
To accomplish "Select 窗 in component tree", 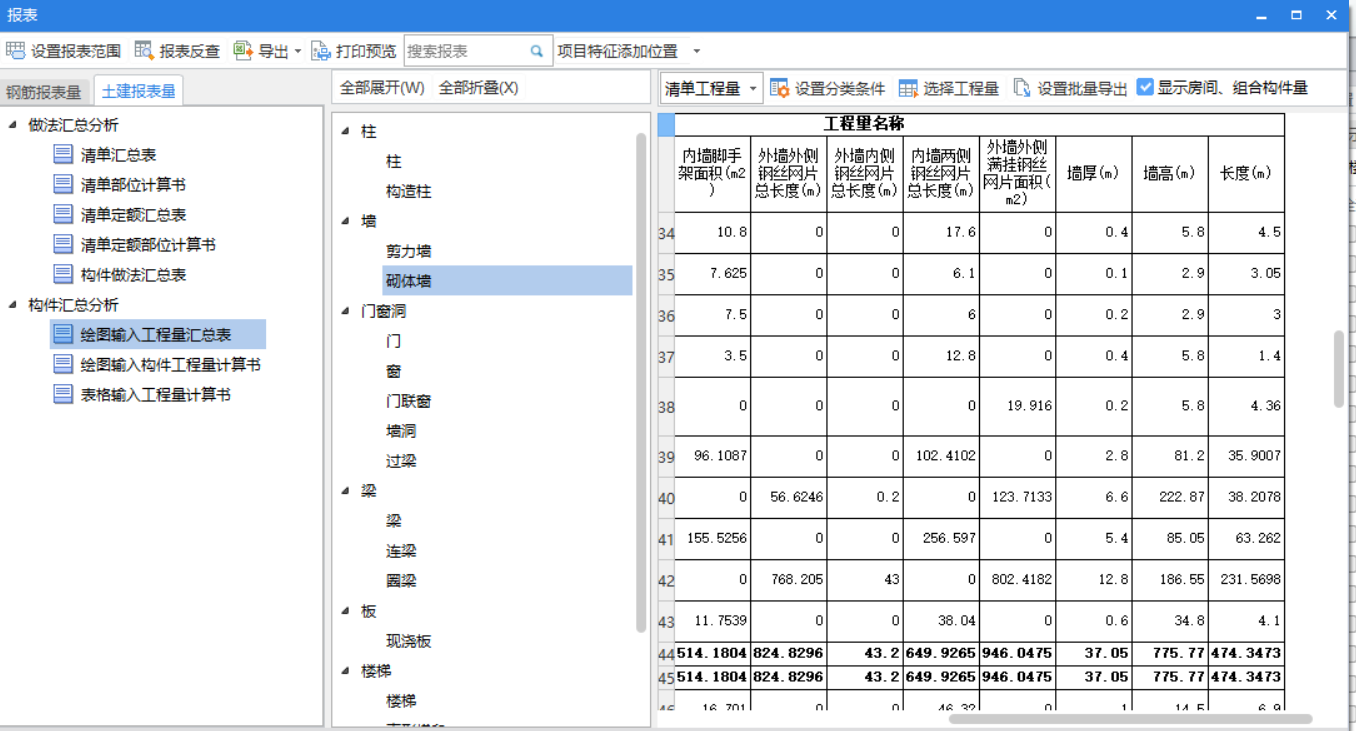I will point(393,371).
